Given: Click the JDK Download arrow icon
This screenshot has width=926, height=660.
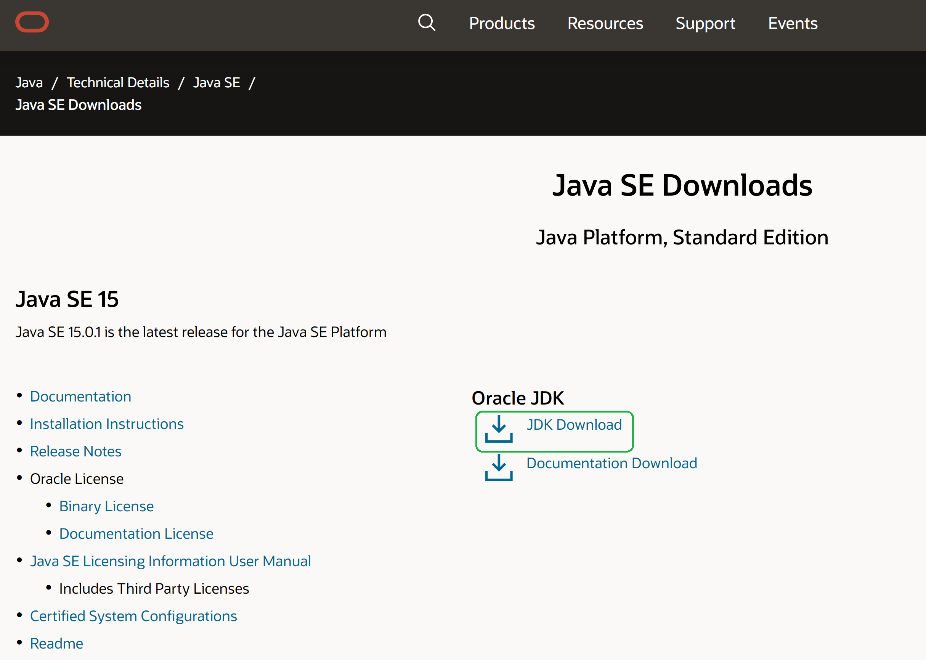Looking at the screenshot, I should [499, 429].
